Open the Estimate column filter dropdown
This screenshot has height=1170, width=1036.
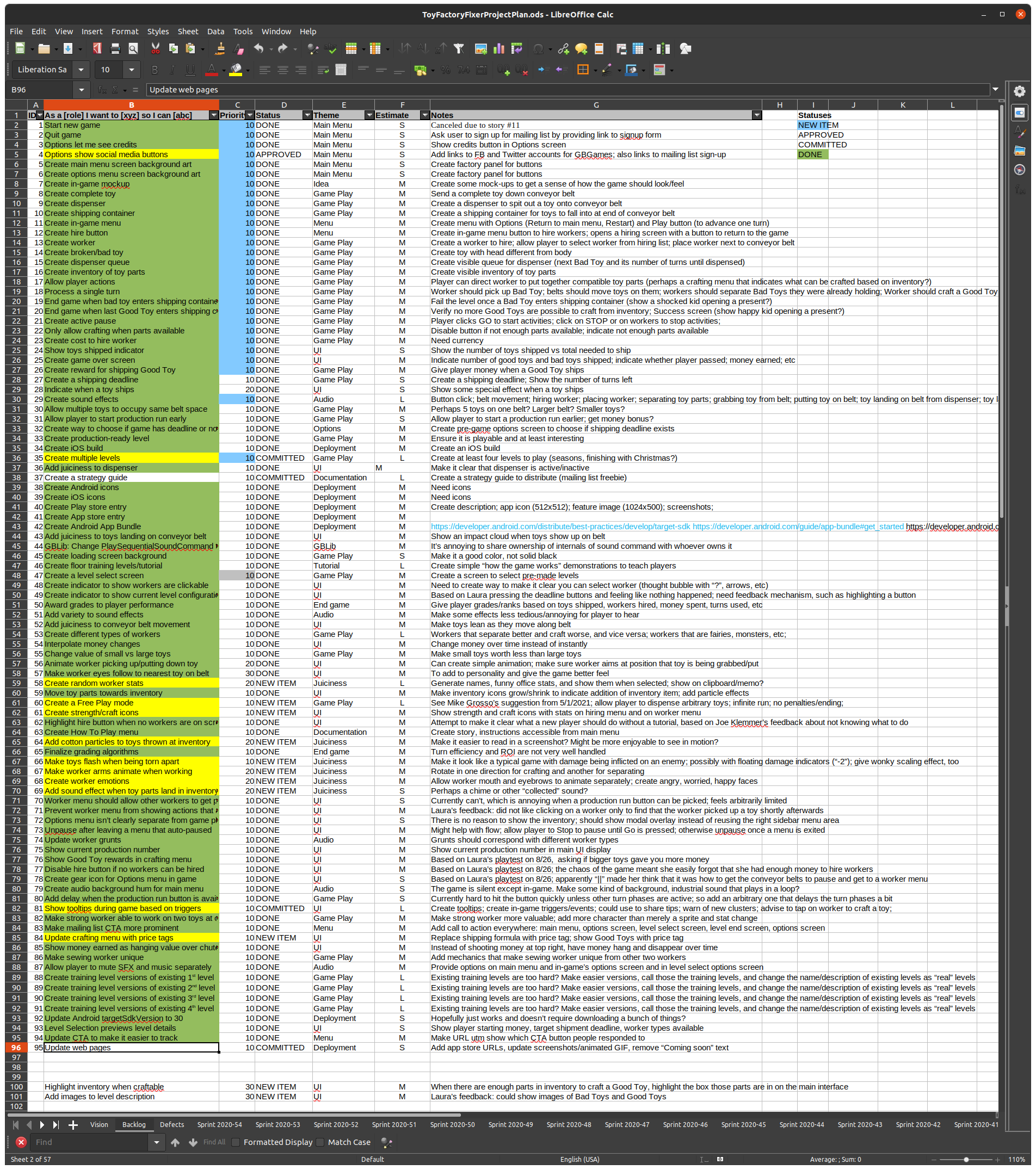tap(425, 115)
